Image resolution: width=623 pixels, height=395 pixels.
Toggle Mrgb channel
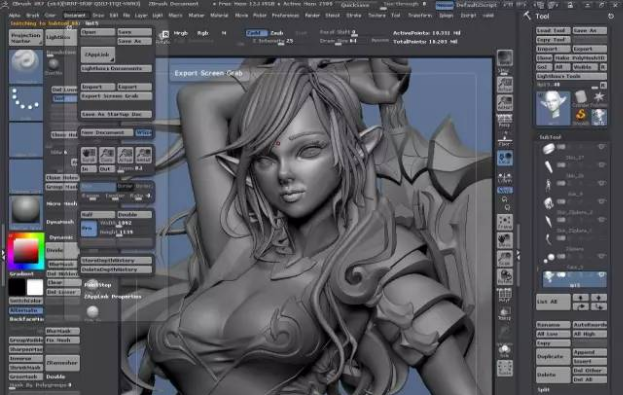[x=180, y=33]
